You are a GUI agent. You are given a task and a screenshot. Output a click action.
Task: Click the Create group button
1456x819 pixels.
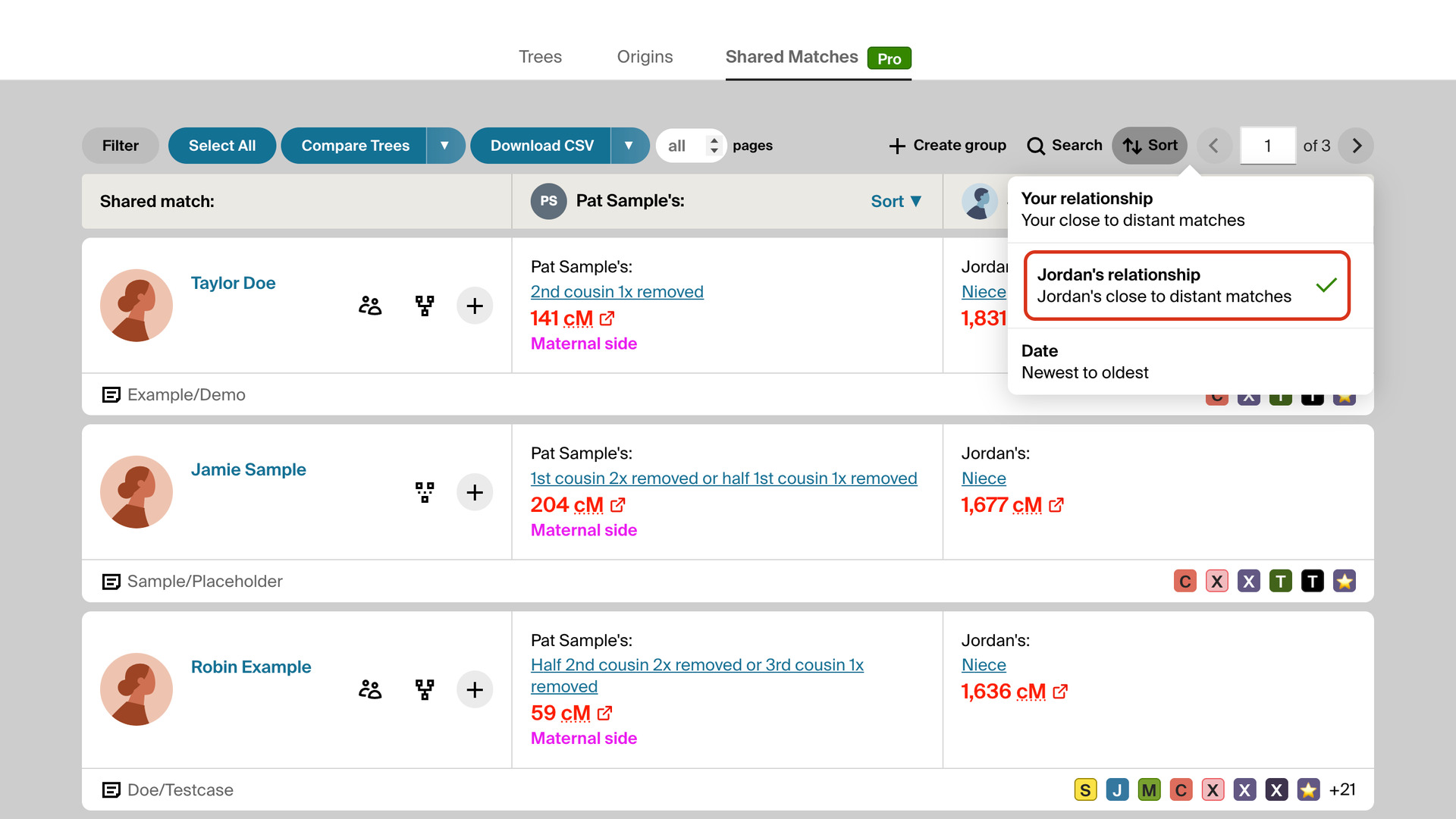(948, 146)
